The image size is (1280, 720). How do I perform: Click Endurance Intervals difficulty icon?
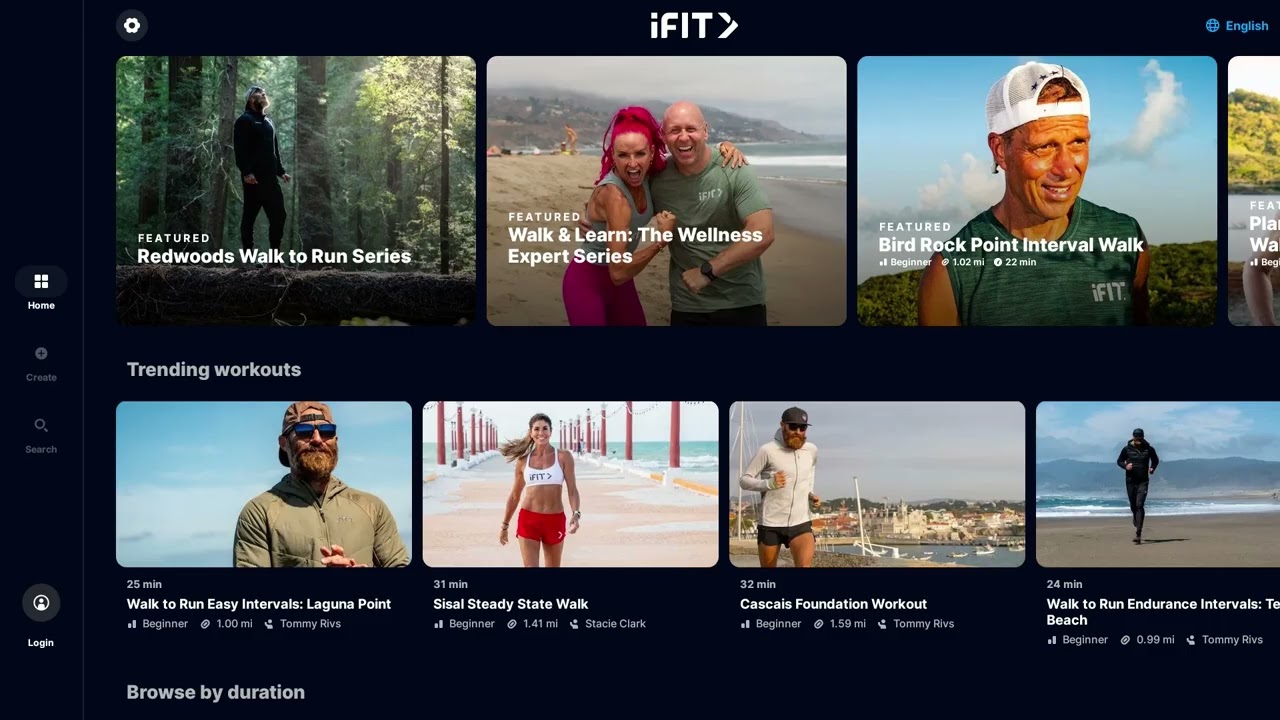(x=1052, y=640)
